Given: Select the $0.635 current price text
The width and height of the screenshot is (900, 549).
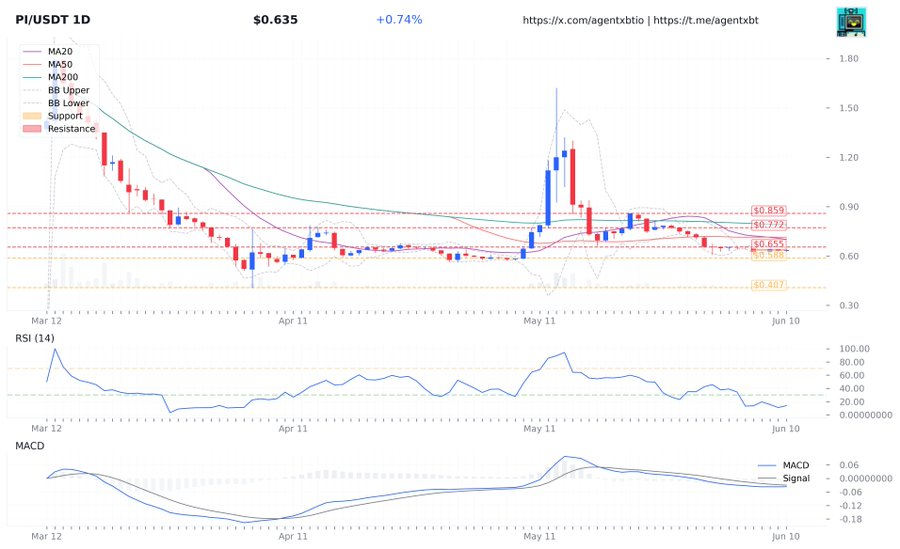Looking at the screenshot, I should point(276,20).
